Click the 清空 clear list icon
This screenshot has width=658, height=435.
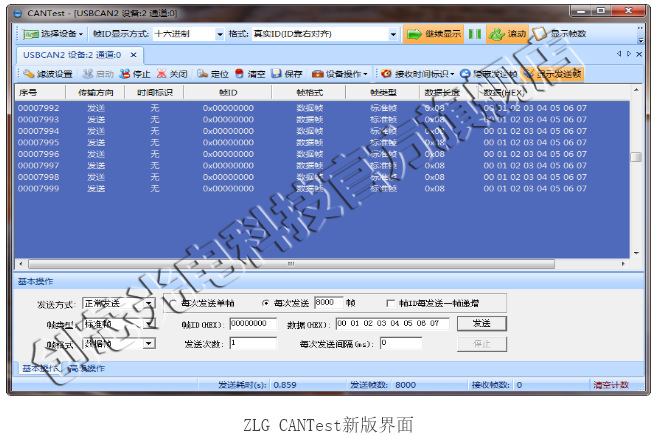239,74
